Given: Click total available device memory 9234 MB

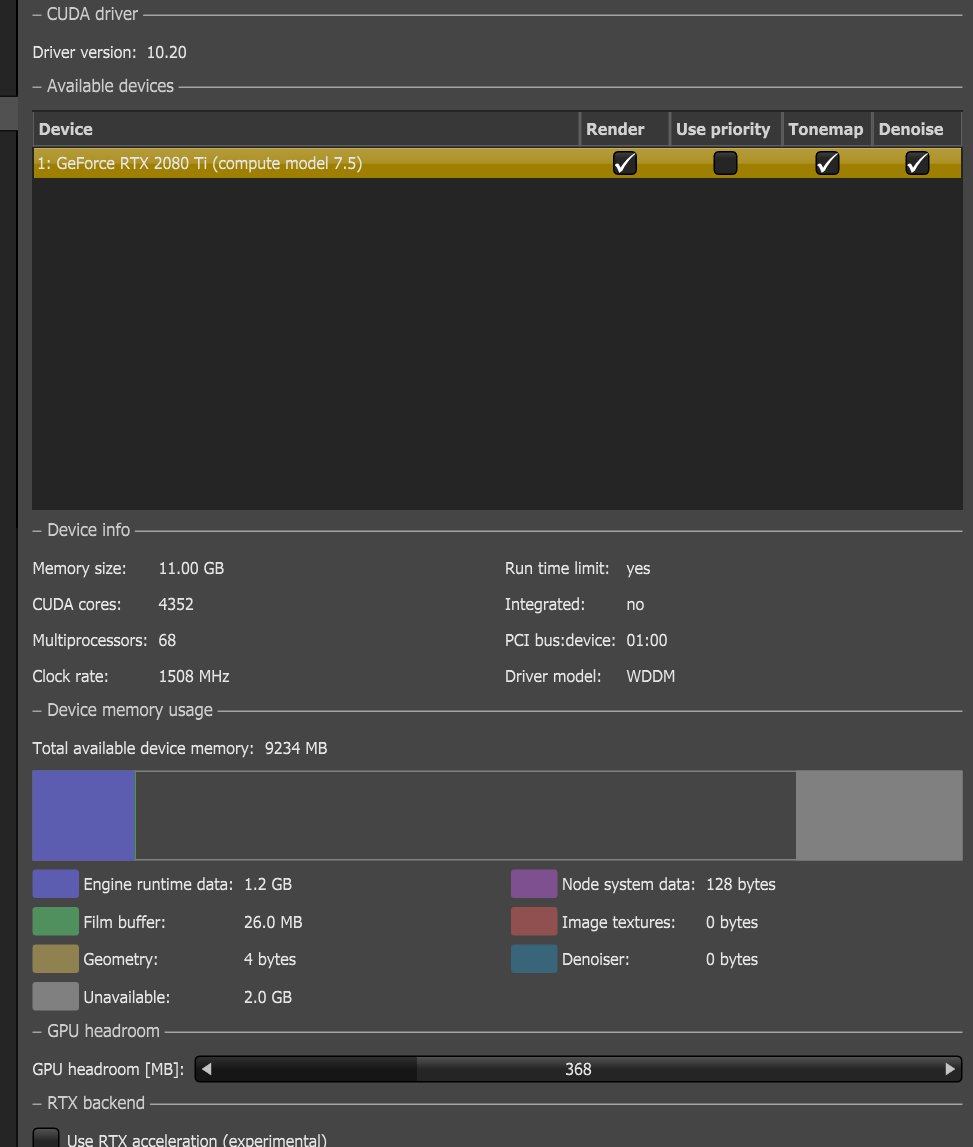Looking at the screenshot, I should tap(296, 748).
